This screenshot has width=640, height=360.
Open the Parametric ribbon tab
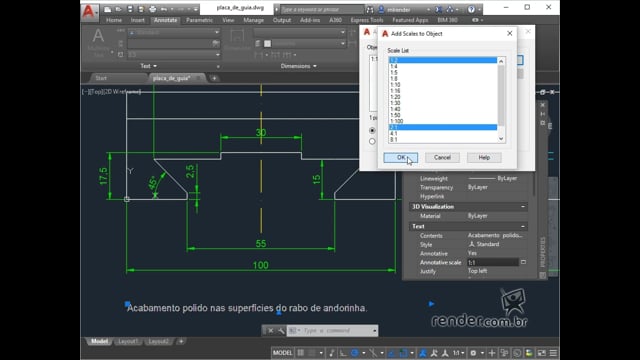199,20
